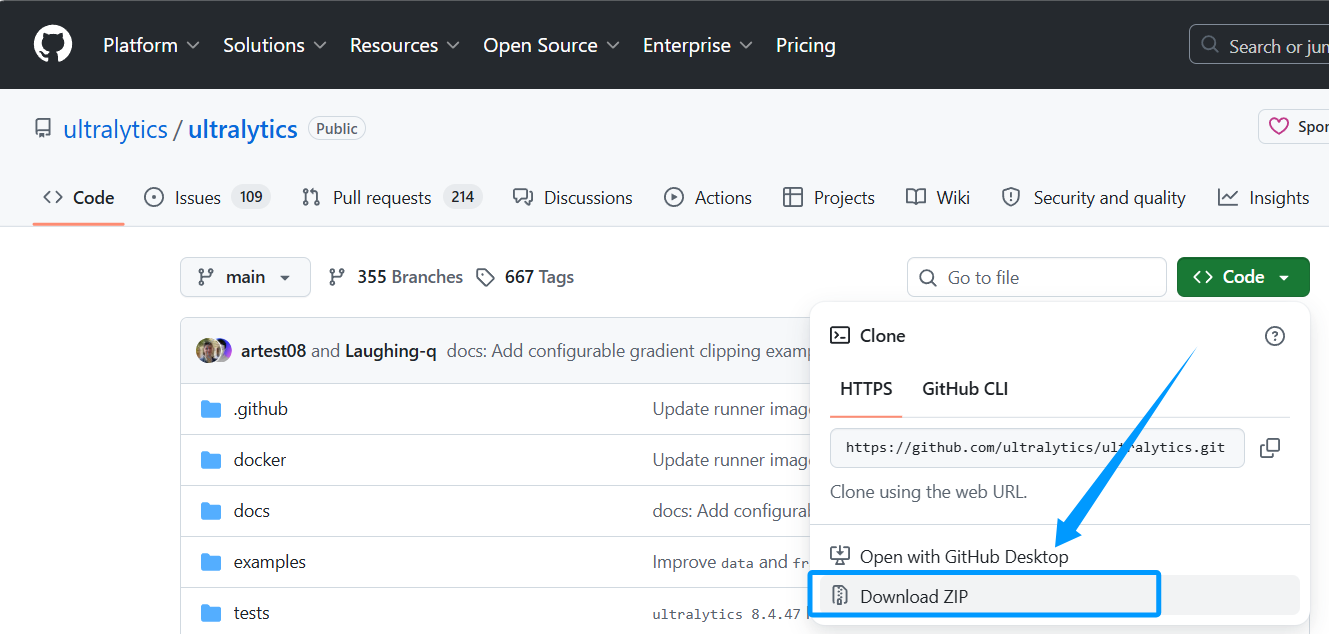The image size is (1329, 634).
Task: Open the docs folder
Action: tap(252, 511)
